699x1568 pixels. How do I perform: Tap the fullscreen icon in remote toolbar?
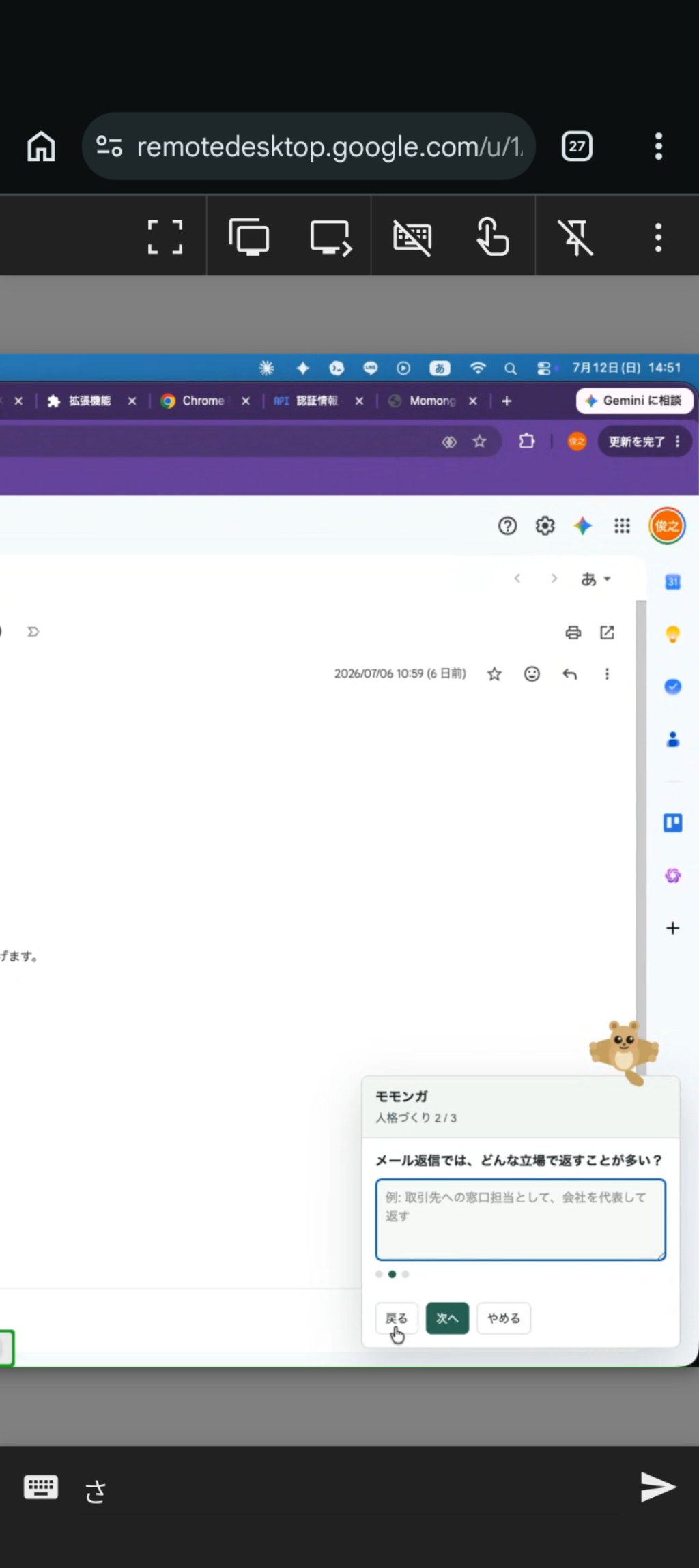tap(165, 237)
